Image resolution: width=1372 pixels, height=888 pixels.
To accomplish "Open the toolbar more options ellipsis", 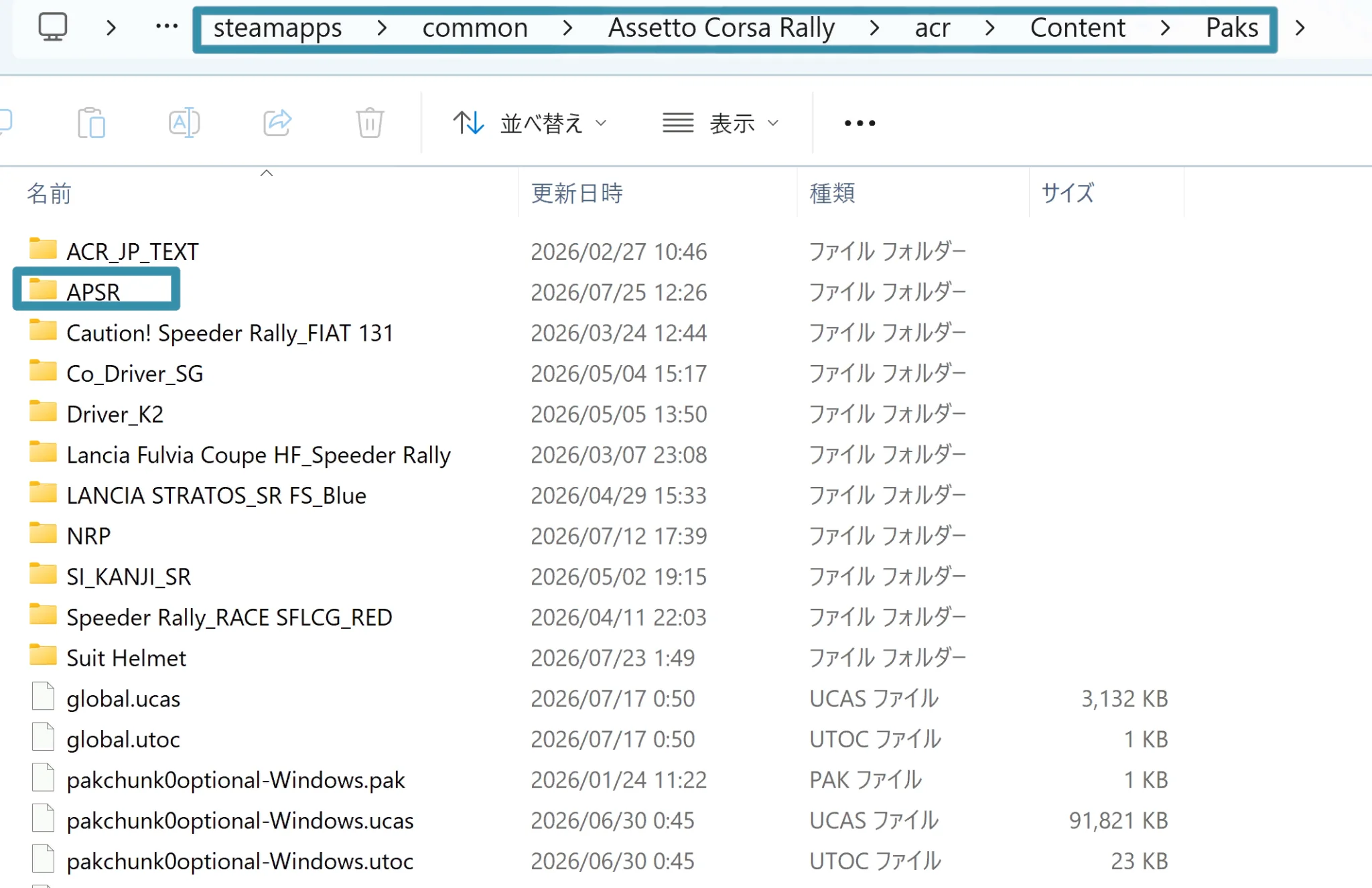I will 860,123.
